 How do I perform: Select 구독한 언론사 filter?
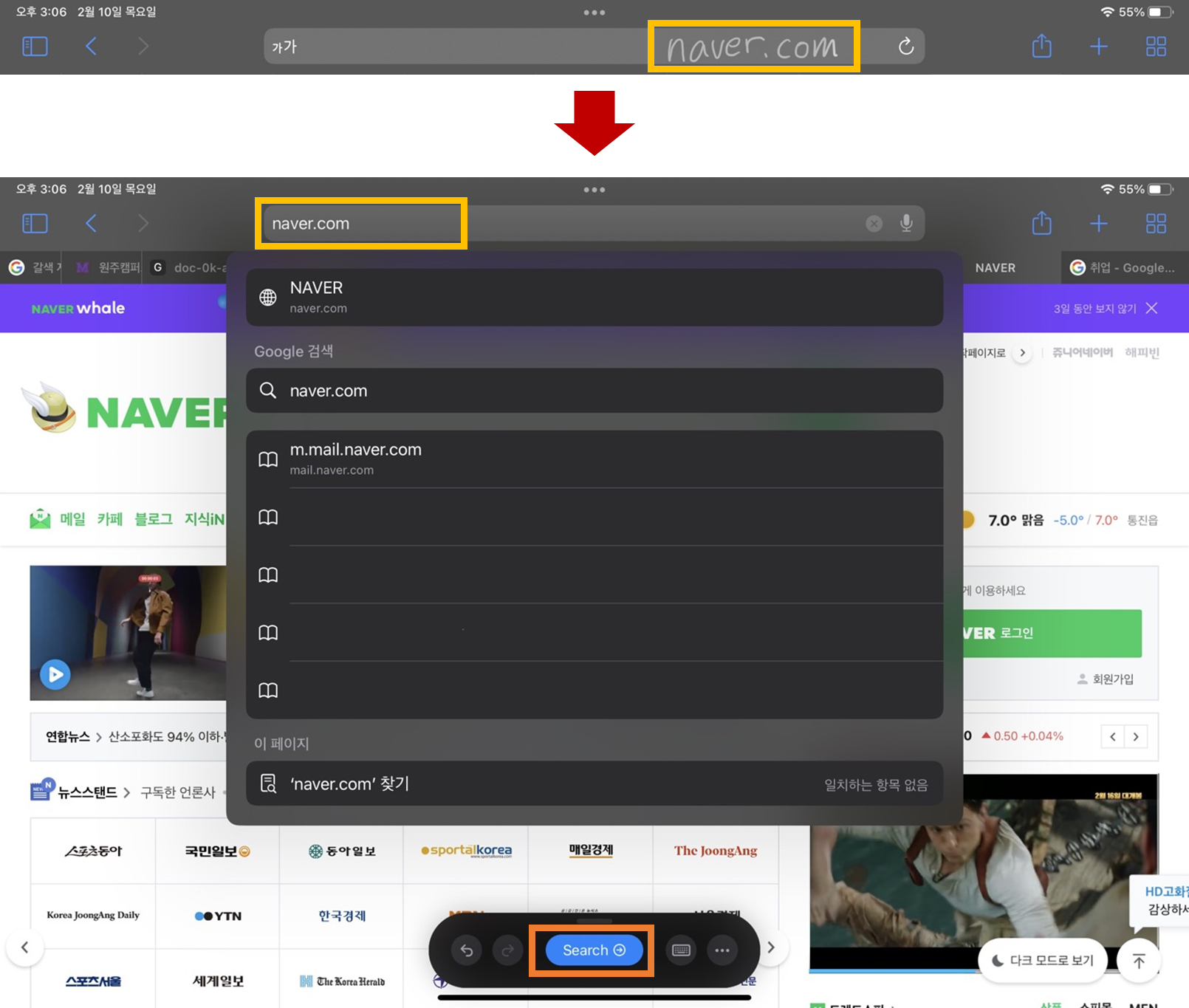click(x=178, y=792)
